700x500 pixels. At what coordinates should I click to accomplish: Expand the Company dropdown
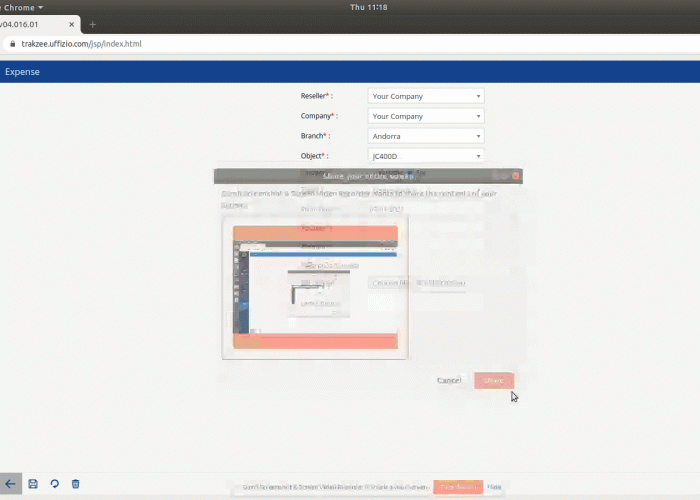(x=425, y=116)
